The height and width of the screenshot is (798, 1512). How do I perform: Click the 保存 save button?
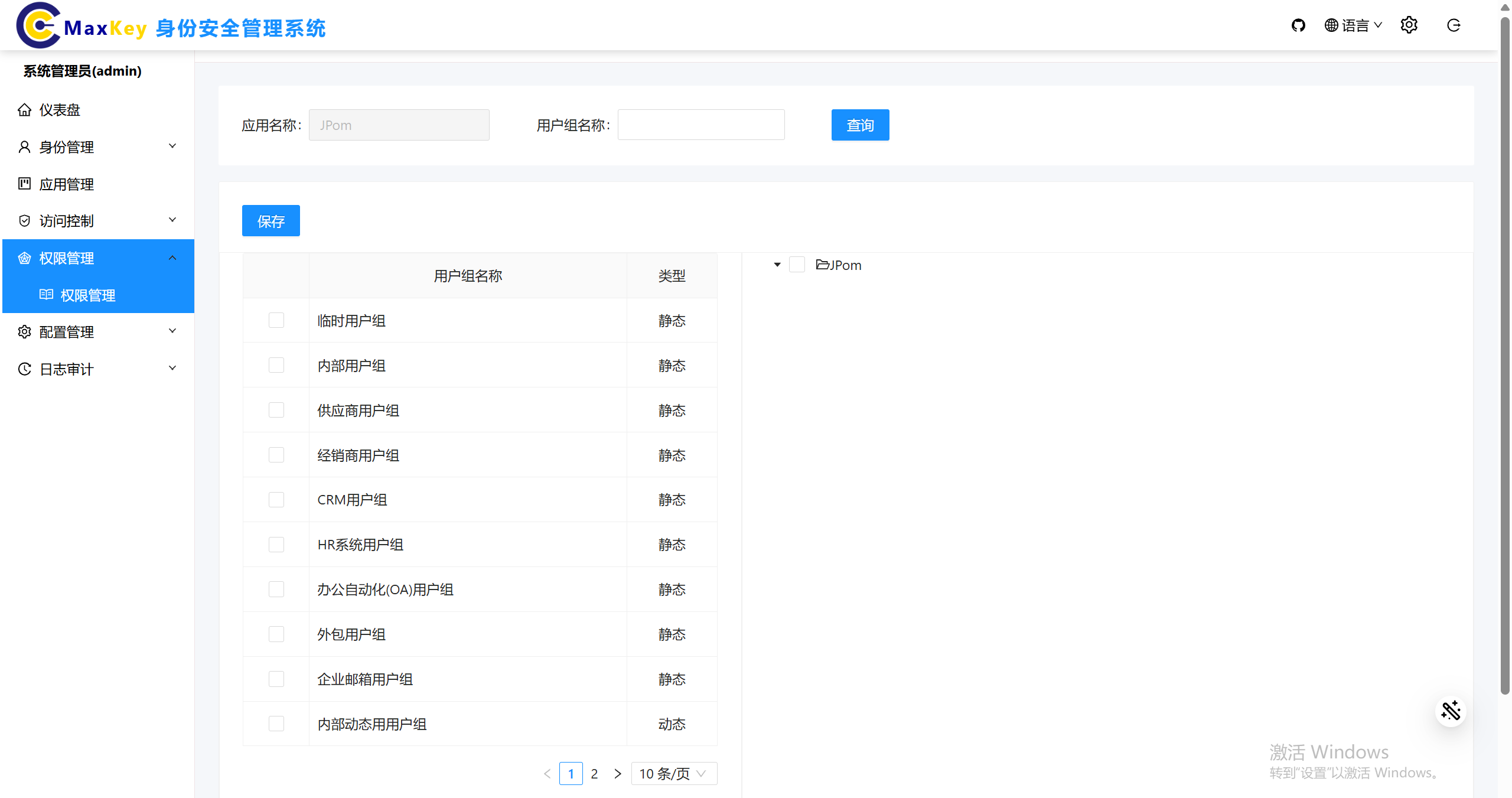tap(271, 220)
